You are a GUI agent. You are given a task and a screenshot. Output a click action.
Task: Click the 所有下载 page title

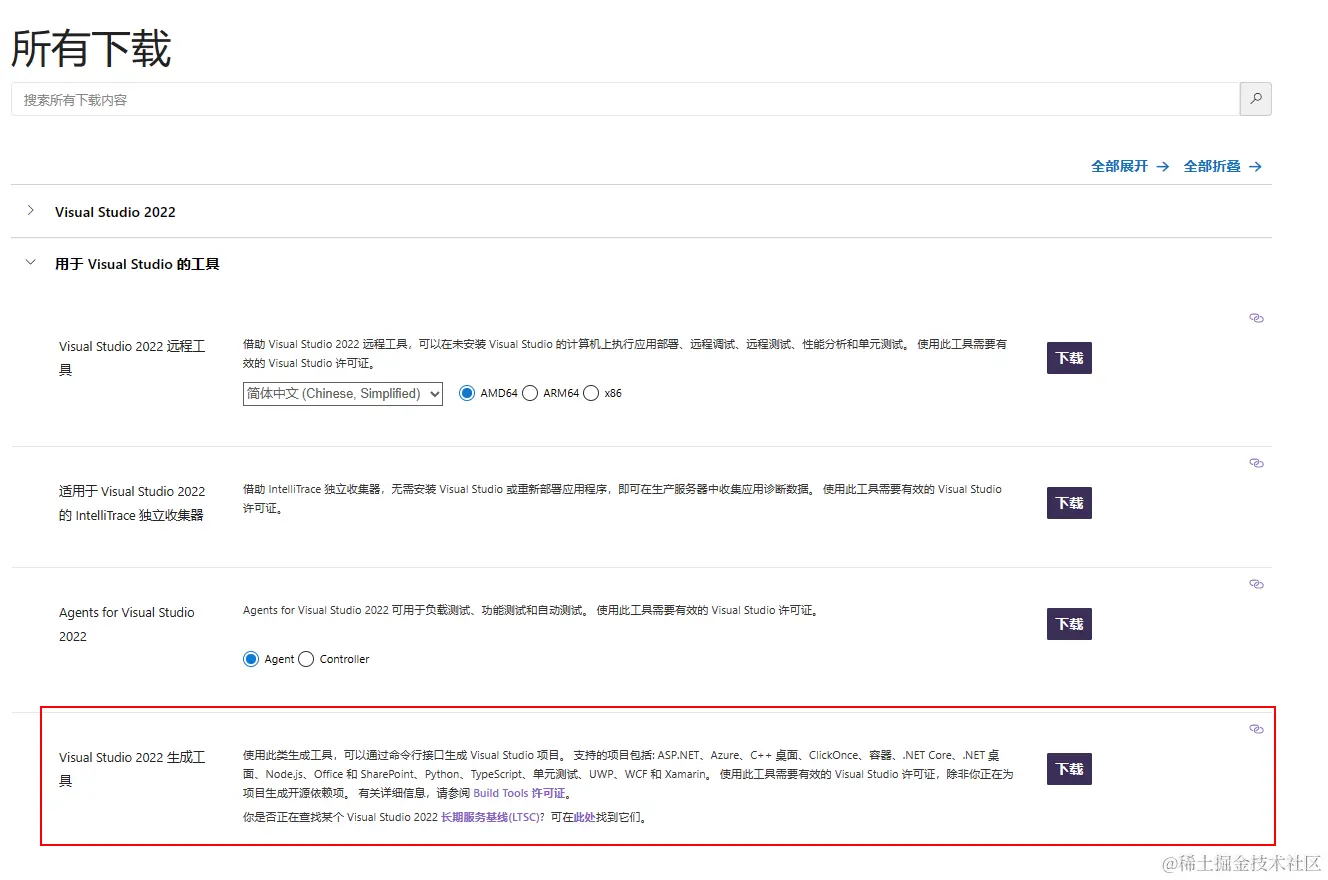tap(91, 48)
